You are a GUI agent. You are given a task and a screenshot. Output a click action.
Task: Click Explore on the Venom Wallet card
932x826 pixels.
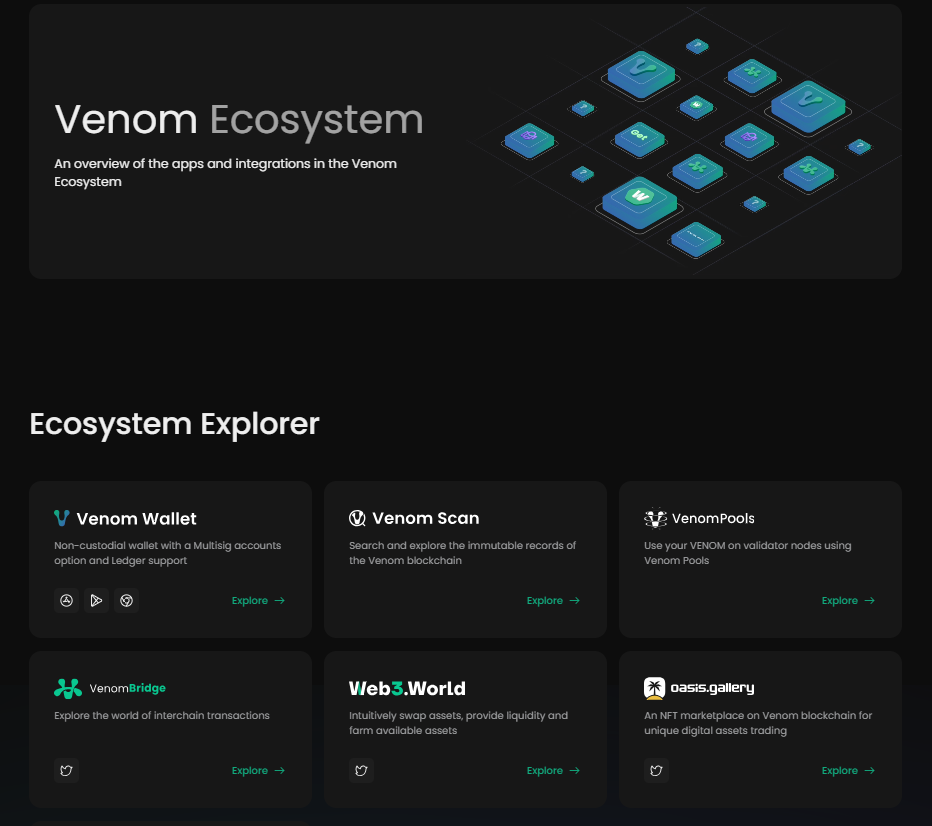258,600
